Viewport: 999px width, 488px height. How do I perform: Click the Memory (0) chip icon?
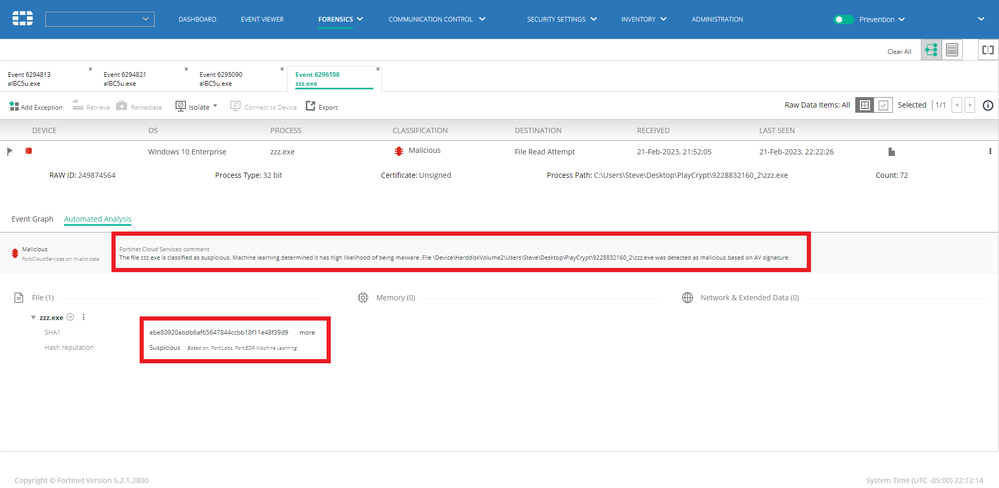pos(363,298)
